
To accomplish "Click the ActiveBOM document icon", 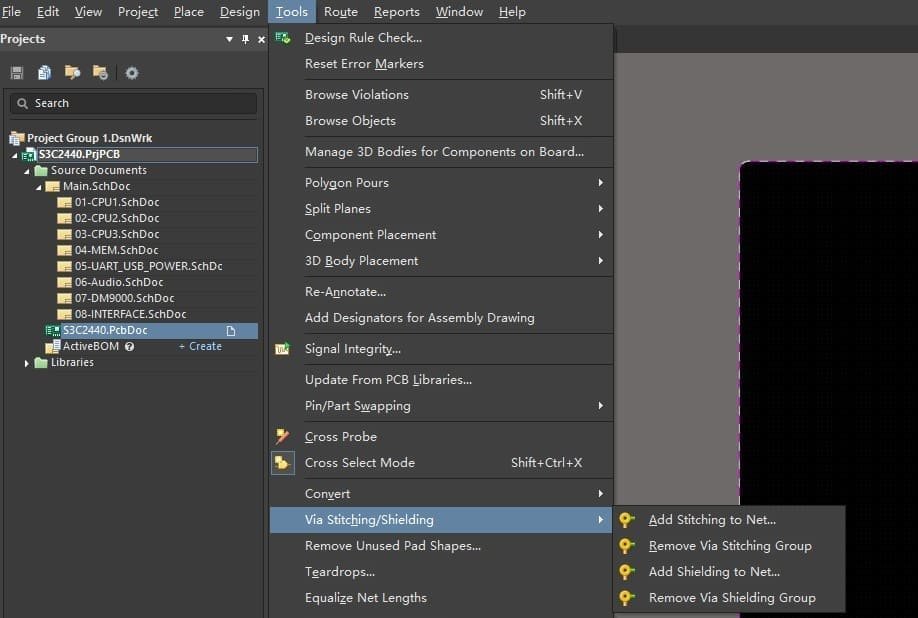I will [53, 346].
